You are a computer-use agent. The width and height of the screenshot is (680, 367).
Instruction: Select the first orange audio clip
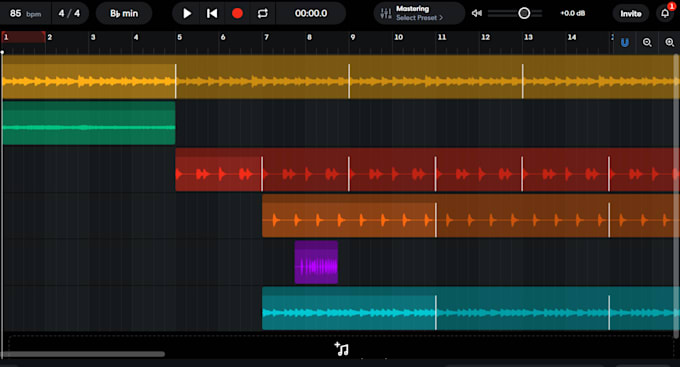click(349, 216)
